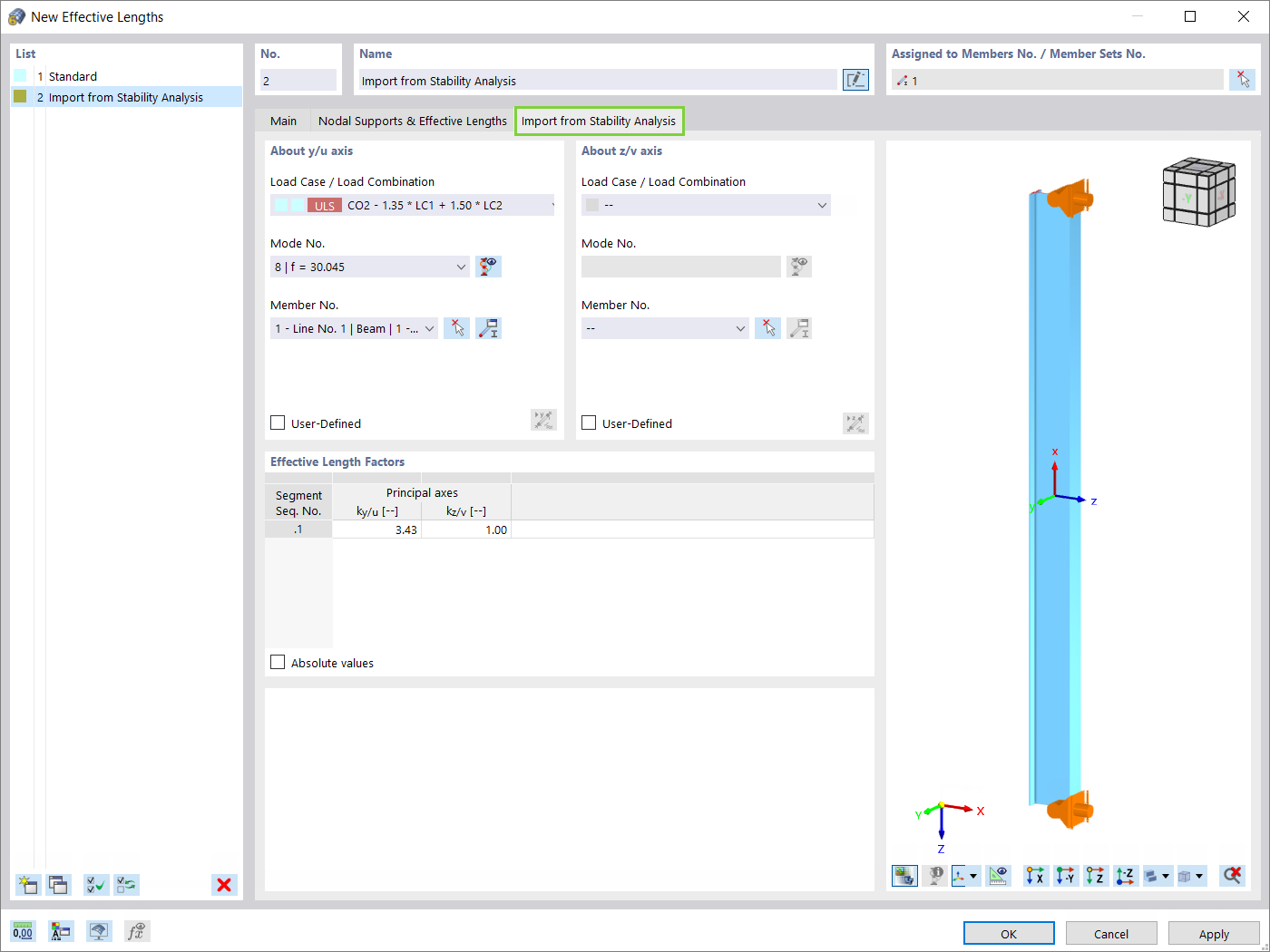Switch to the Main tab
This screenshot has width=1270, height=952.
(x=283, y=121)
